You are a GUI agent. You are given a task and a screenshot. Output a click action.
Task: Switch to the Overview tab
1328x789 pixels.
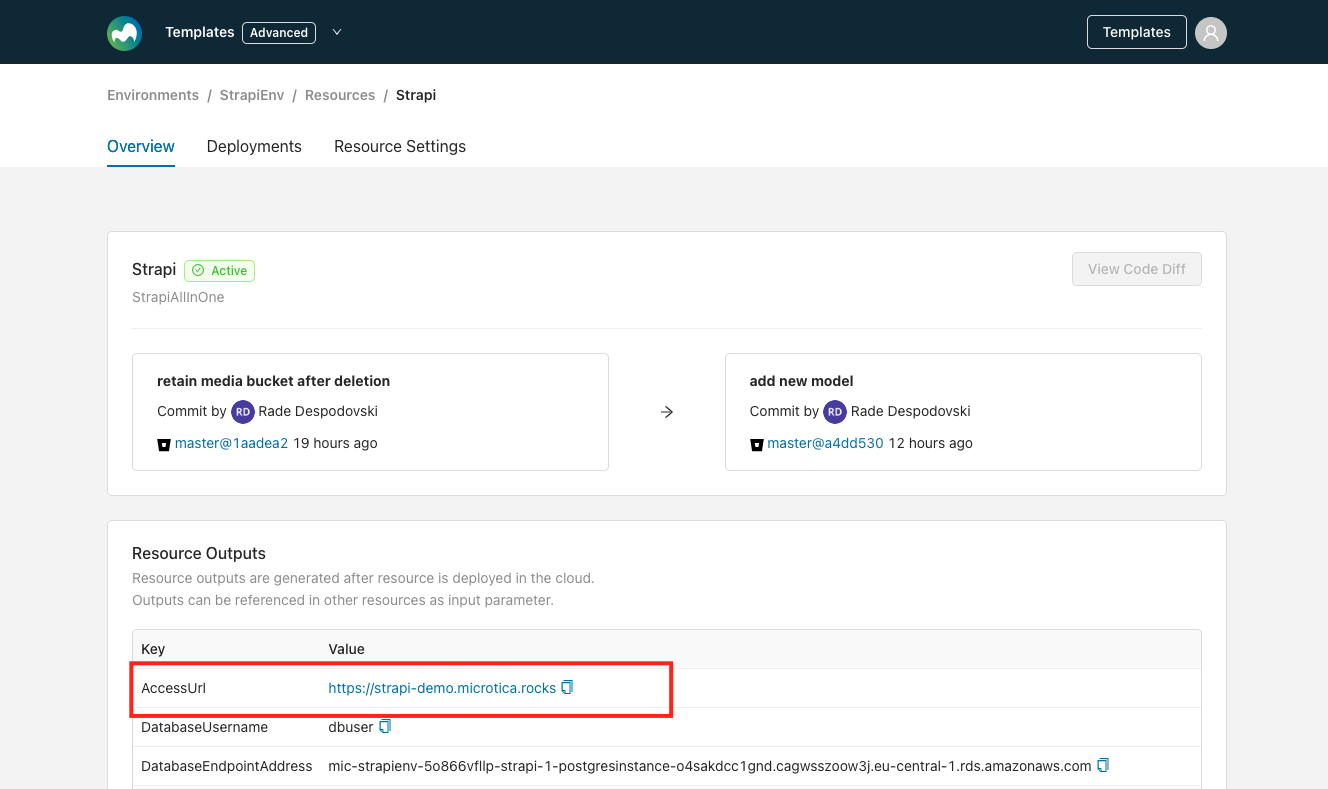point(141,146)
